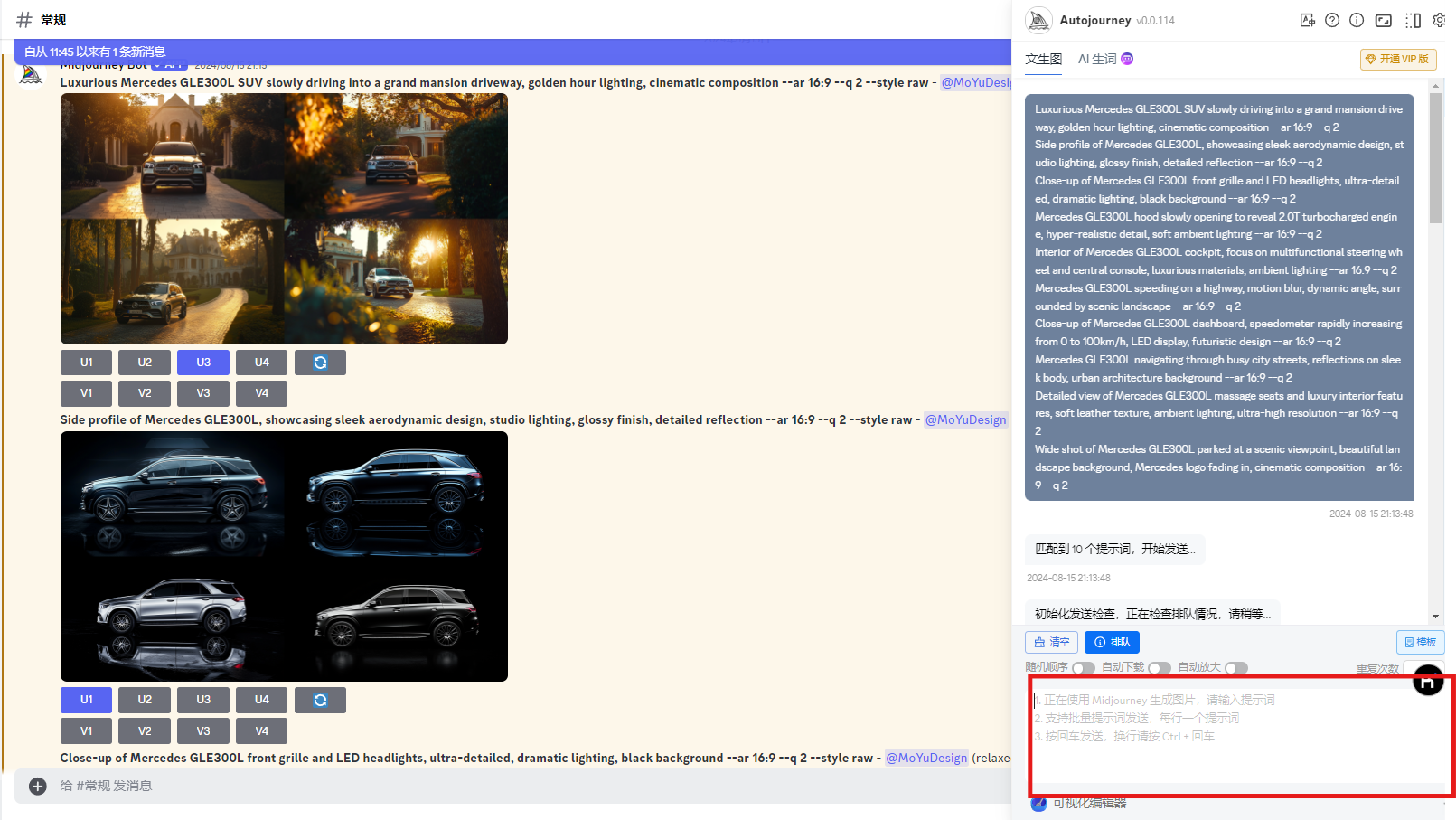The image size is (1456, 820).
Task: Click the 开通 VIP 版 button
Action: point(1398,59)
